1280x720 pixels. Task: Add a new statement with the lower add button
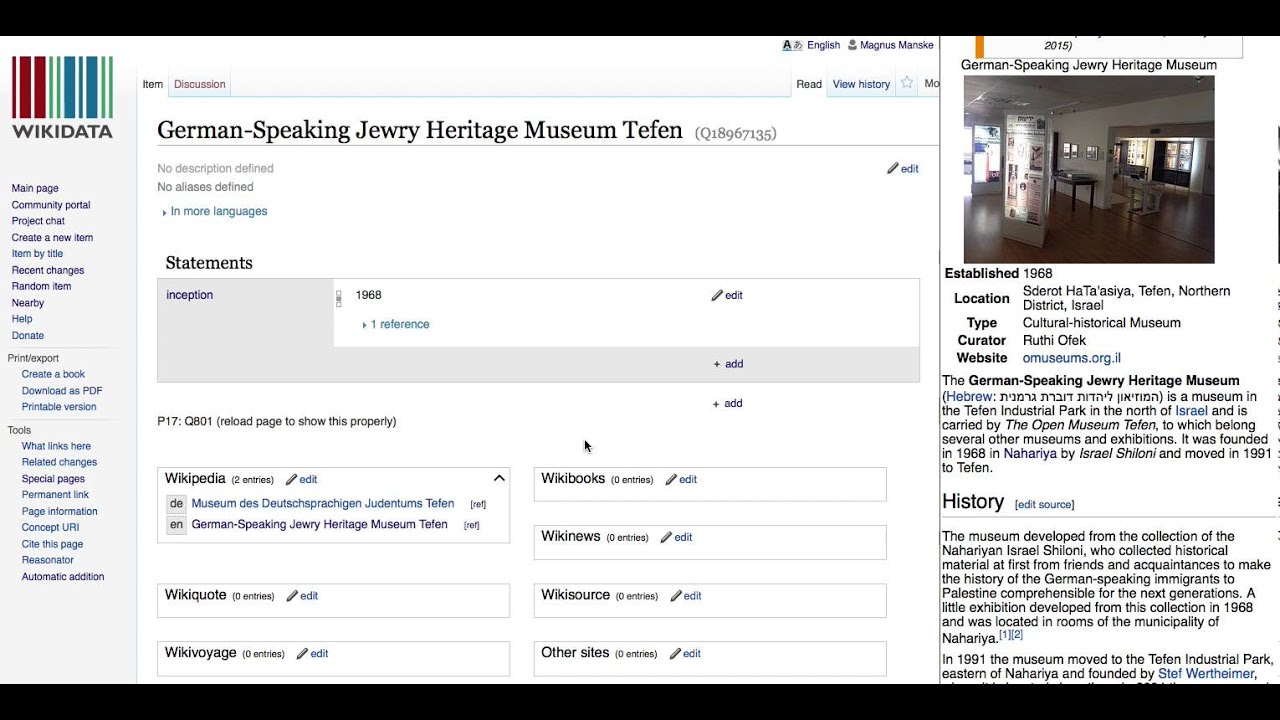(x=727, y=404)
